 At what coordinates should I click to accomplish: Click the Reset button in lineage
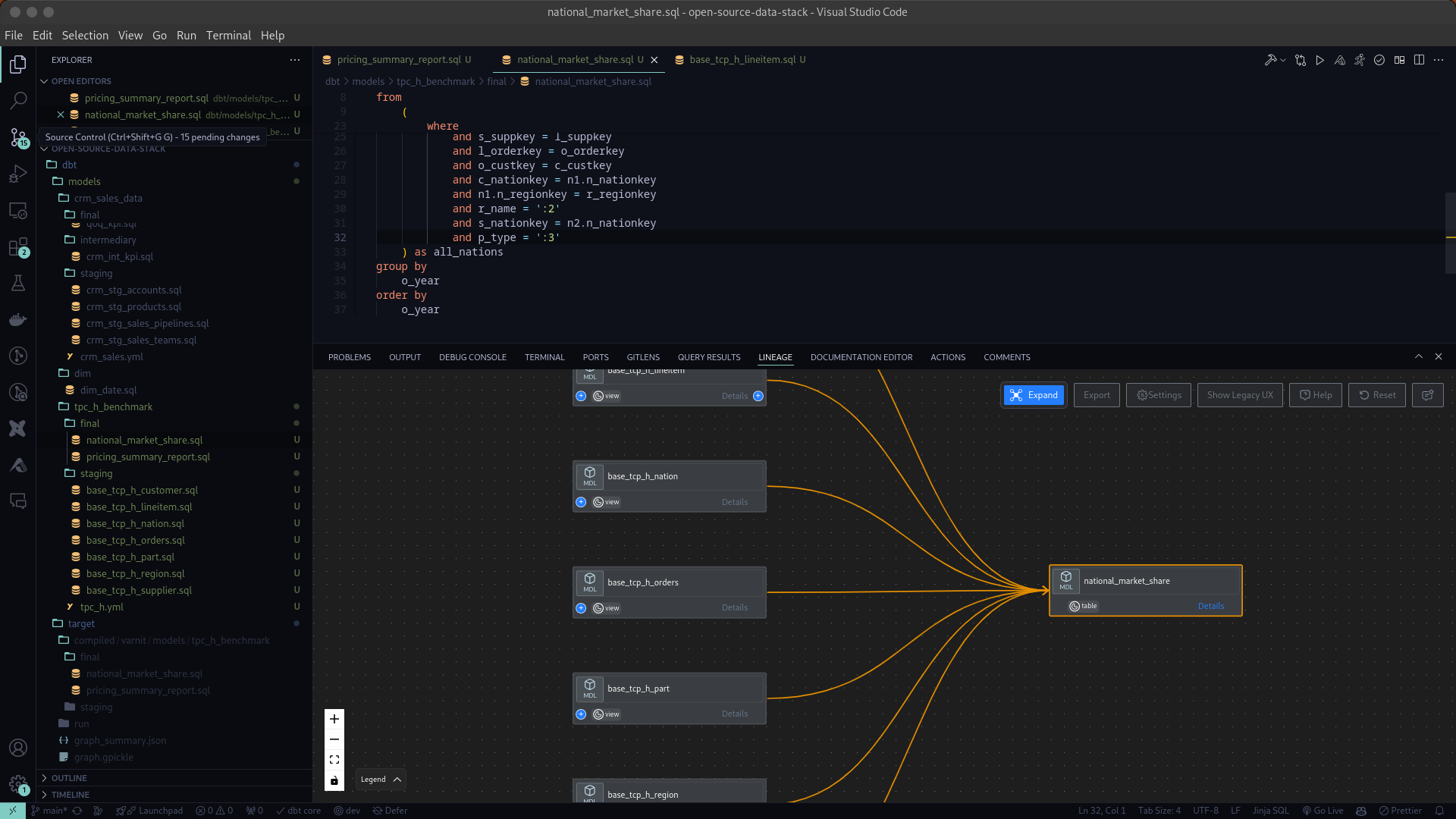[x=1377, y=395]
